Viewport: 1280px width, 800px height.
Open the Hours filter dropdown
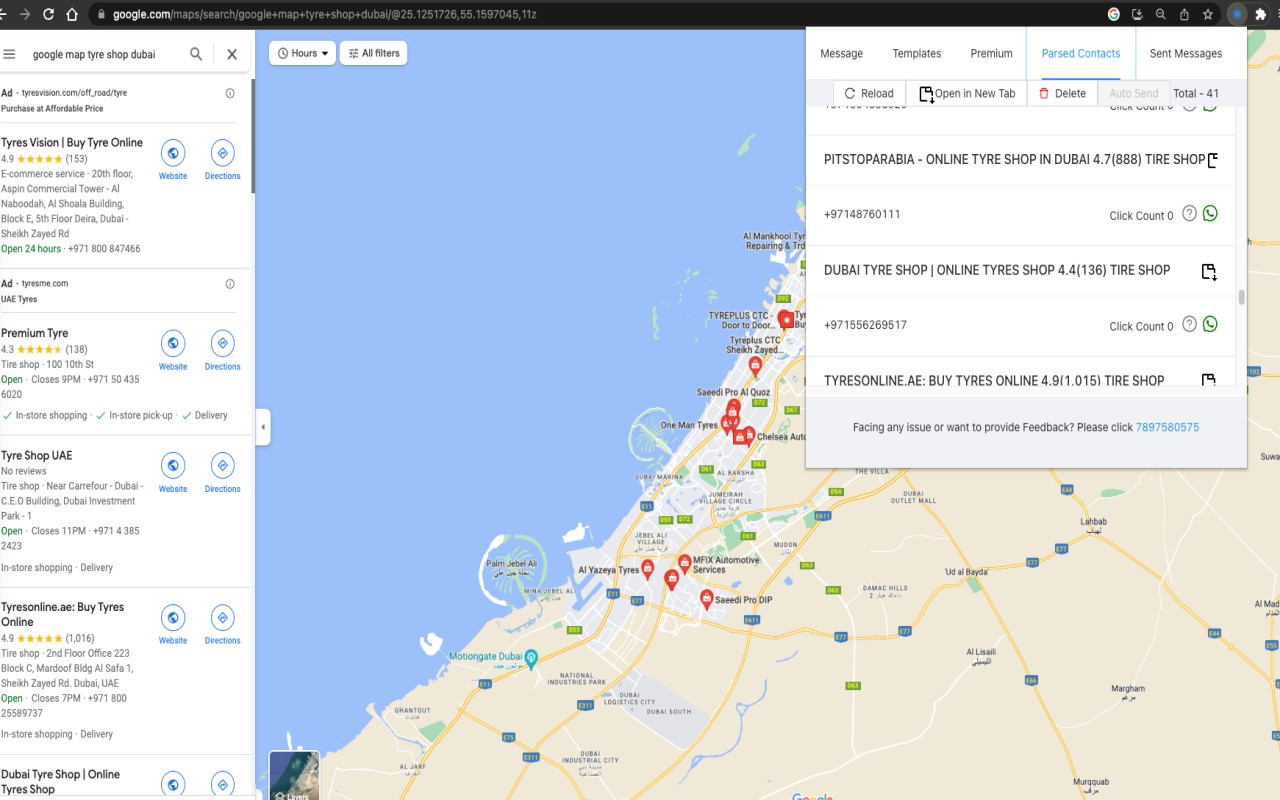click(302, 53)
